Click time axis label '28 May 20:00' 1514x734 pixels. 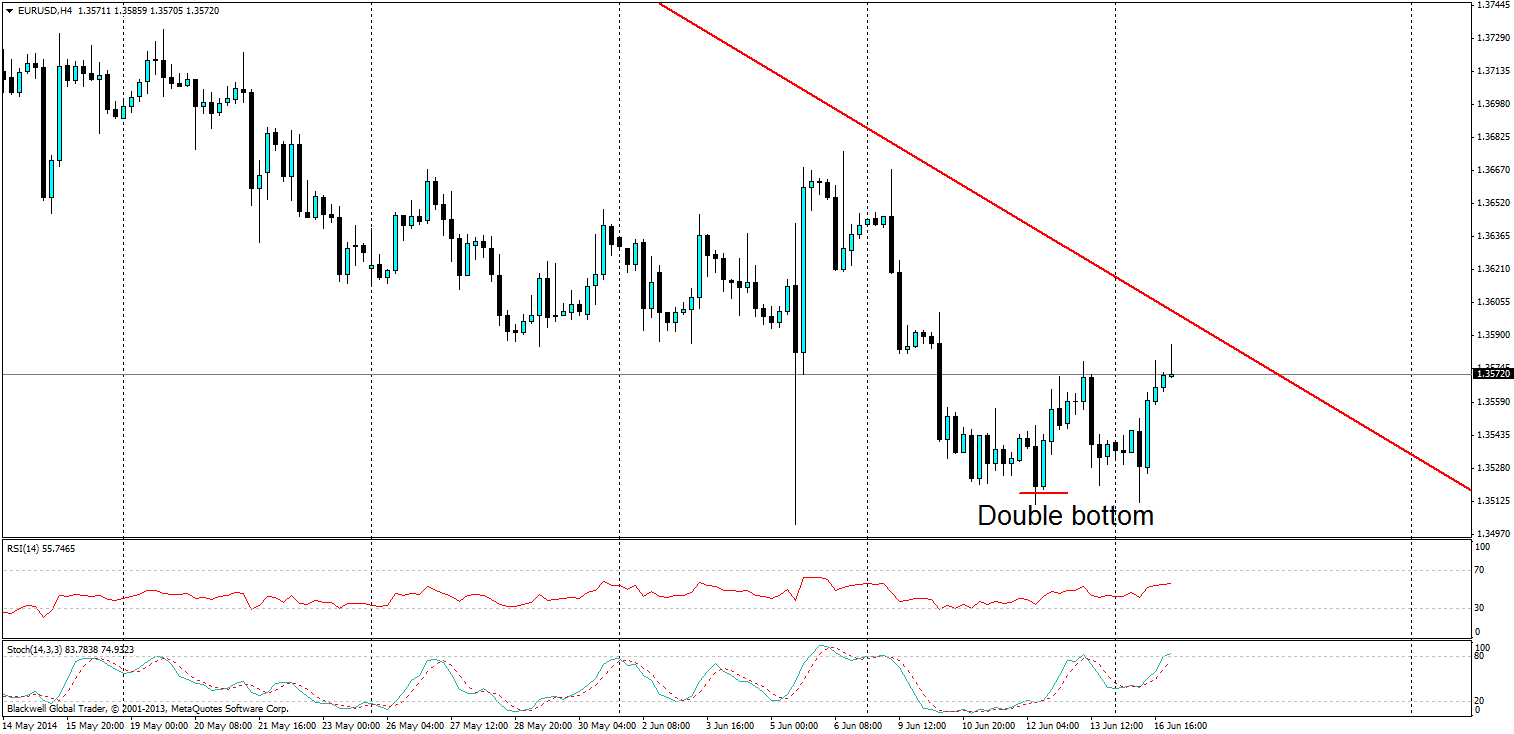542,726
